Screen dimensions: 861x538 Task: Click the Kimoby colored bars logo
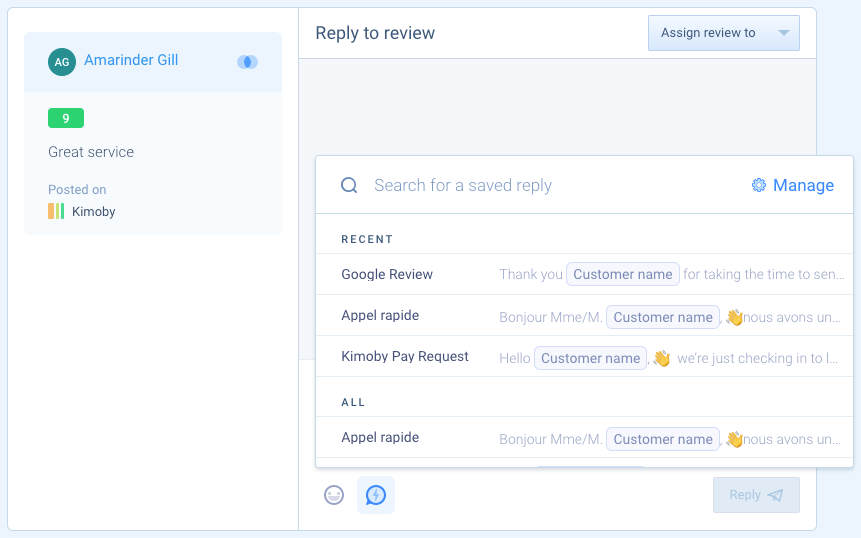coord(56,211)
